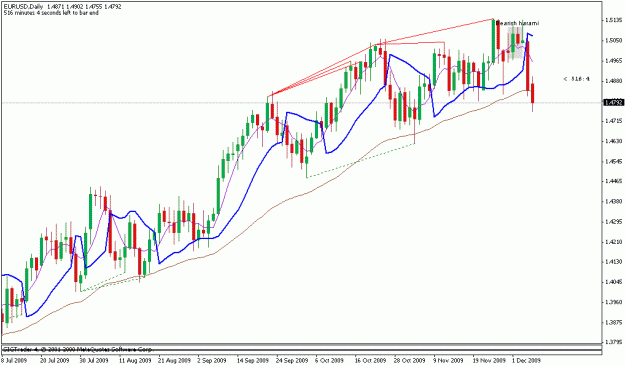Viewport: 625px width, 365px height.
Task: Click the 1.4295 price axis label
Action: (614, 222)
